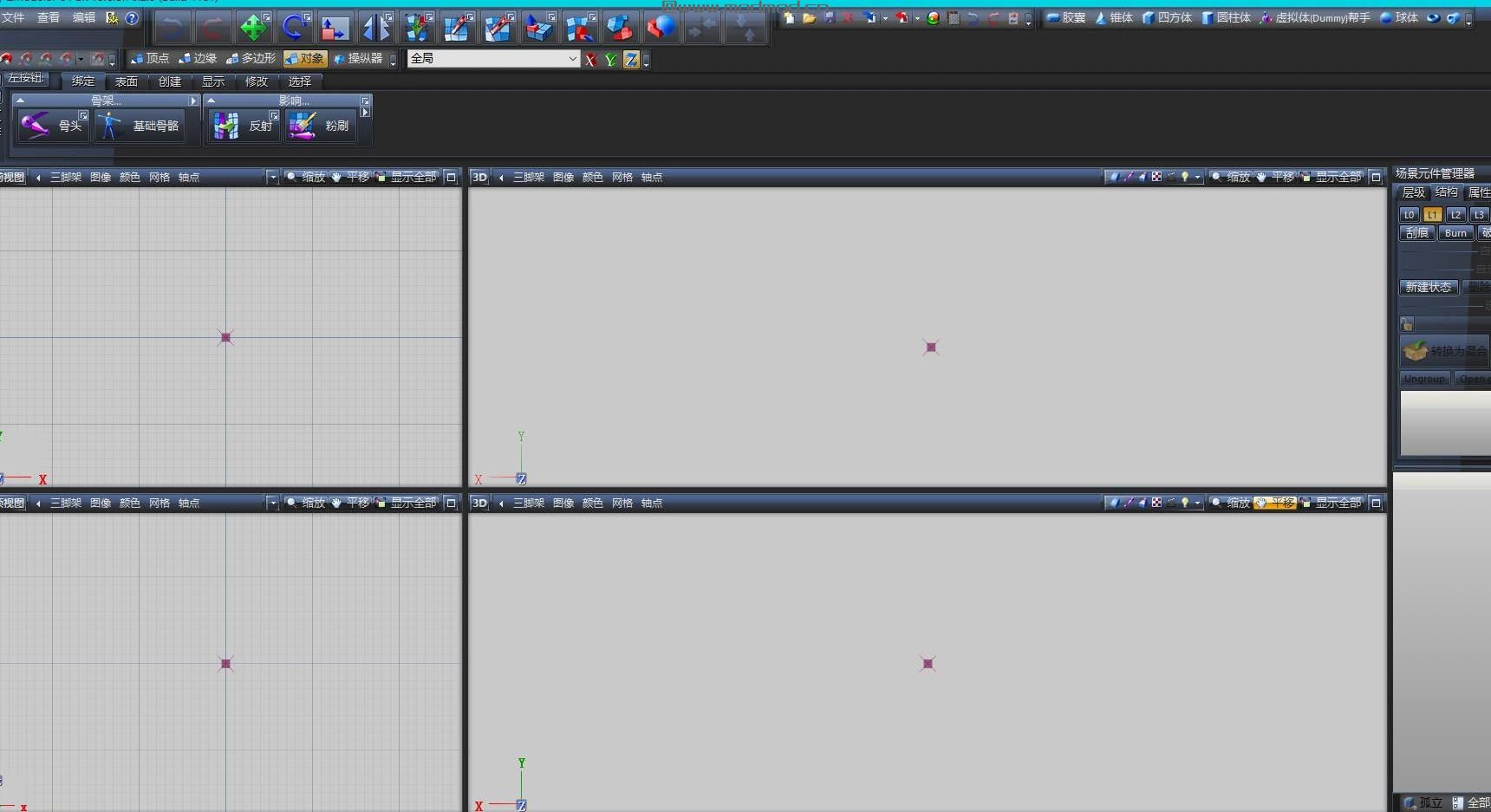The image size is (1491, 812).
Task: Click the help question mark icon
Action: pos(132,17)
